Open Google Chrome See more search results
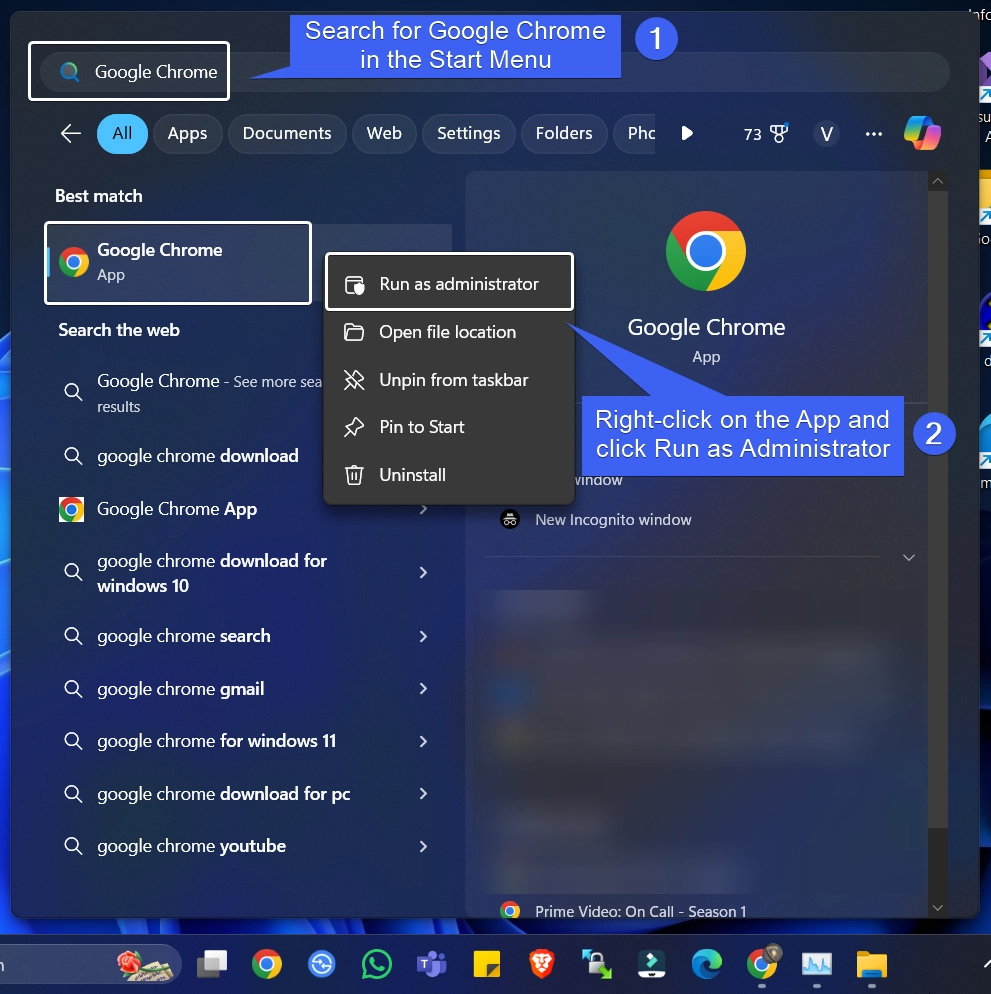The image size is (991, 994). [190, 393]
